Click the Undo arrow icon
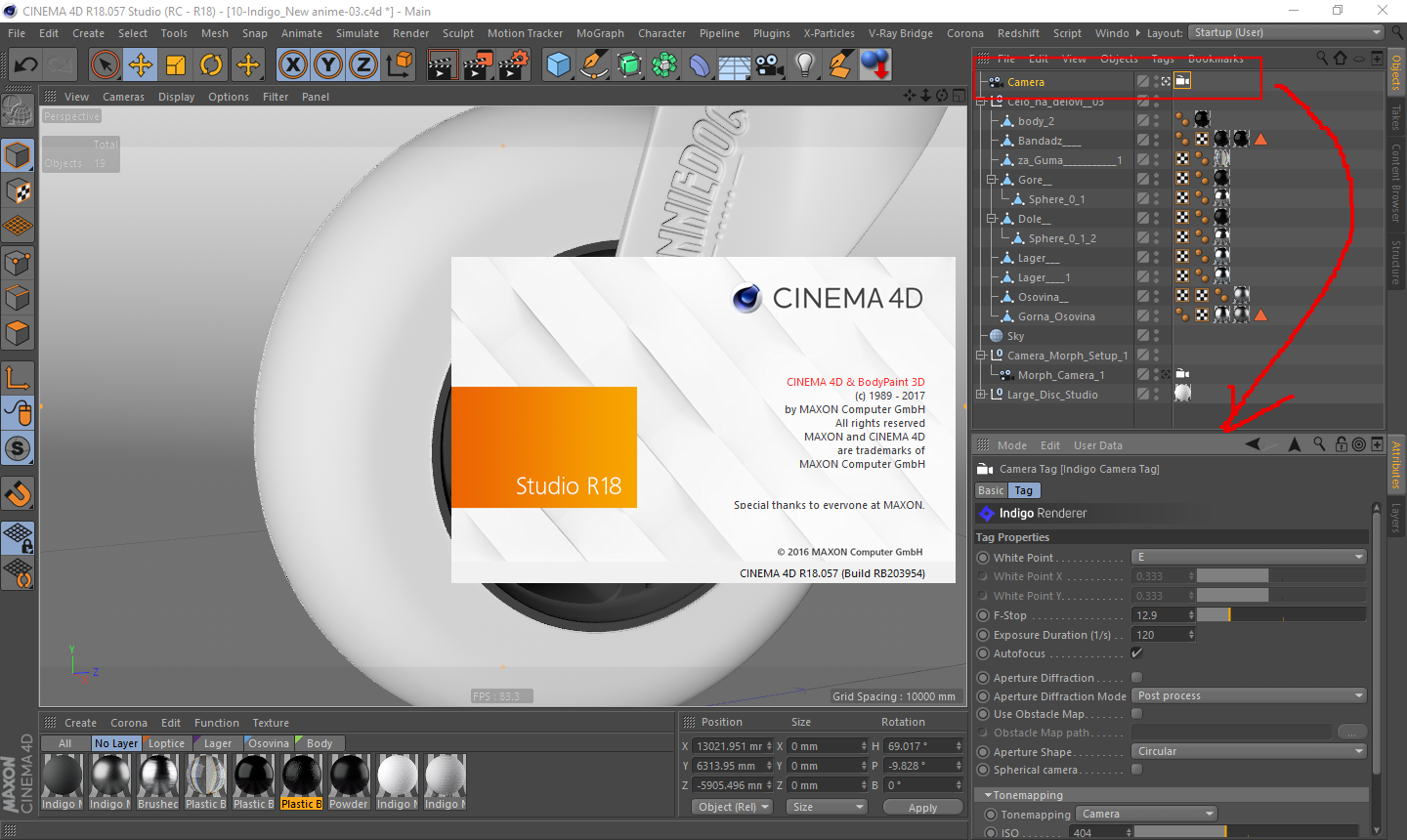 [25, 65]
